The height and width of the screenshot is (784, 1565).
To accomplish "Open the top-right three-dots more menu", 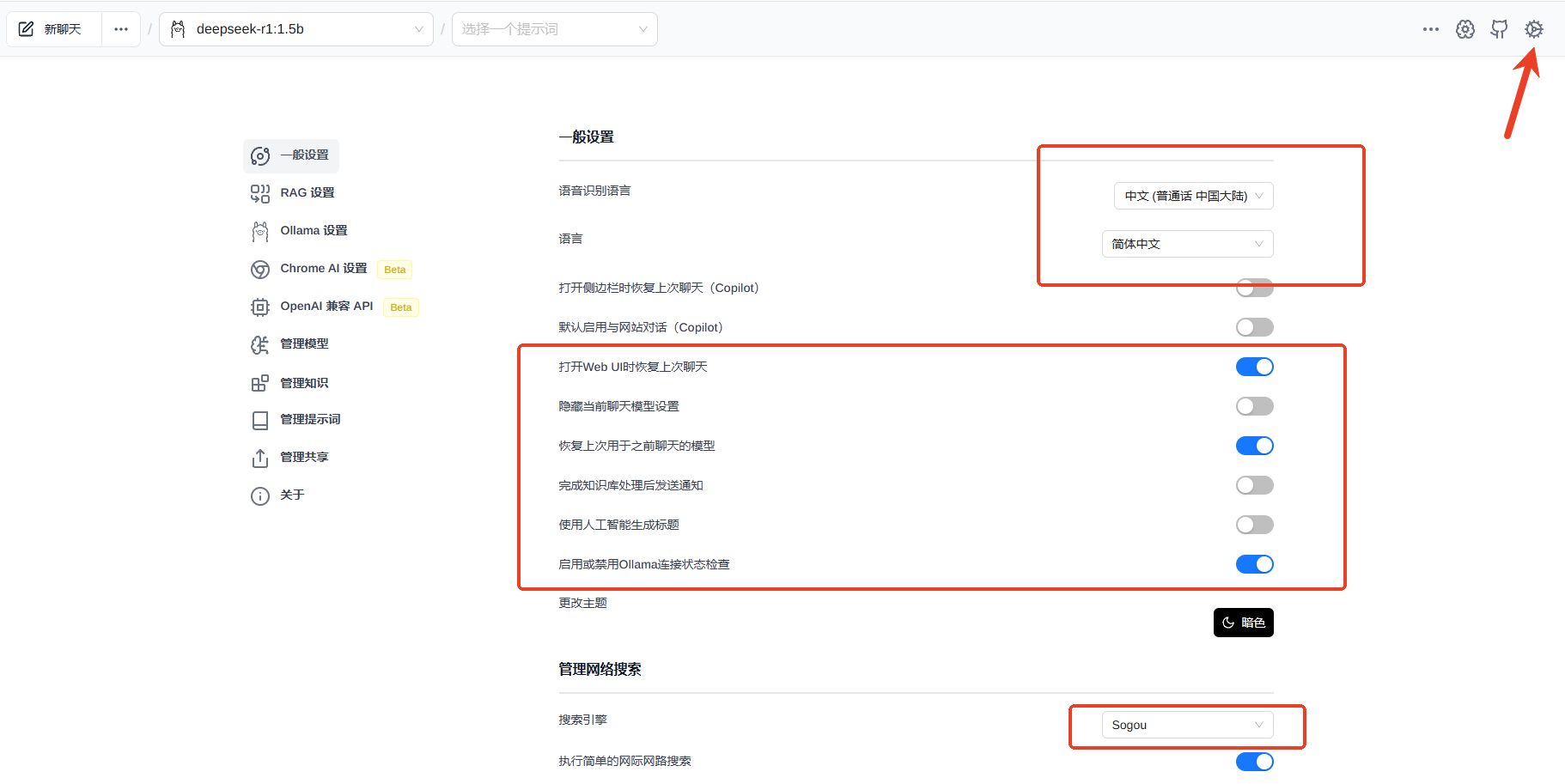I will click(x=1430, y=29).
